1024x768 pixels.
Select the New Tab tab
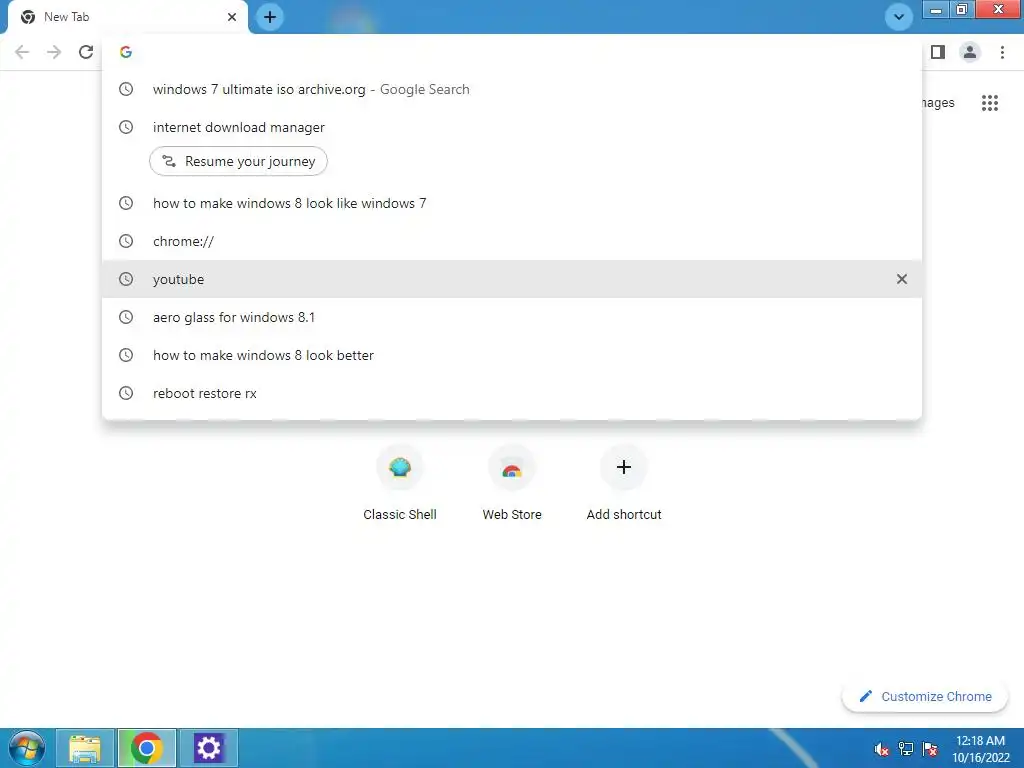click(128, 17)
